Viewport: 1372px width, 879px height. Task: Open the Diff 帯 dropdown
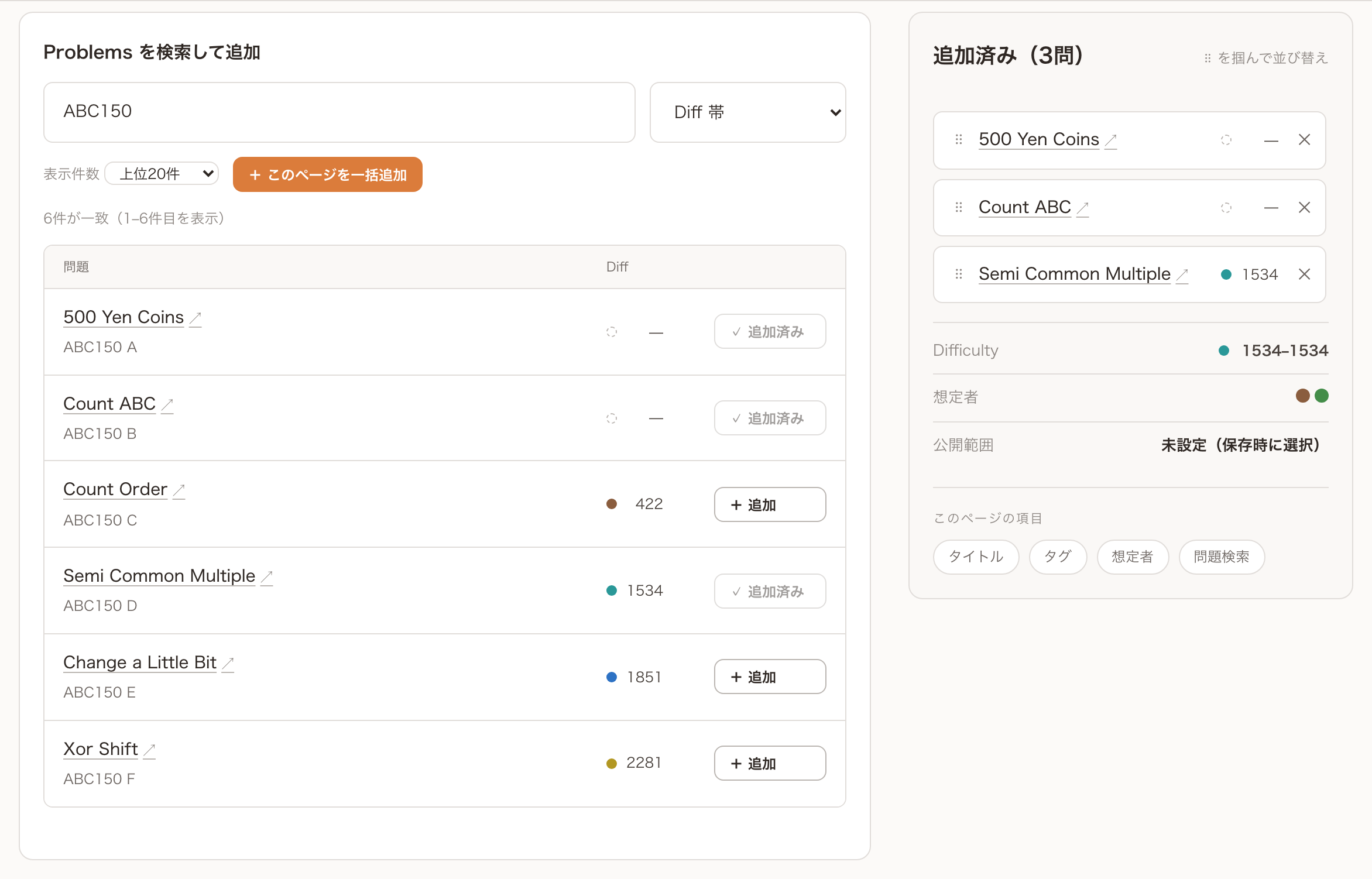(747, 112)
